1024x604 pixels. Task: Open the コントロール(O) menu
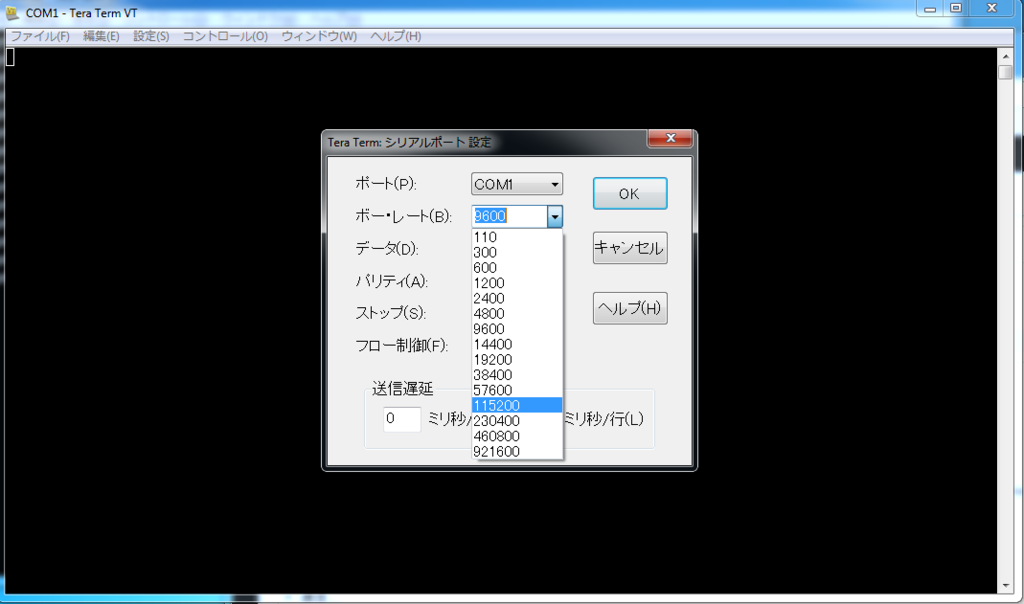[x=225, y=36]
